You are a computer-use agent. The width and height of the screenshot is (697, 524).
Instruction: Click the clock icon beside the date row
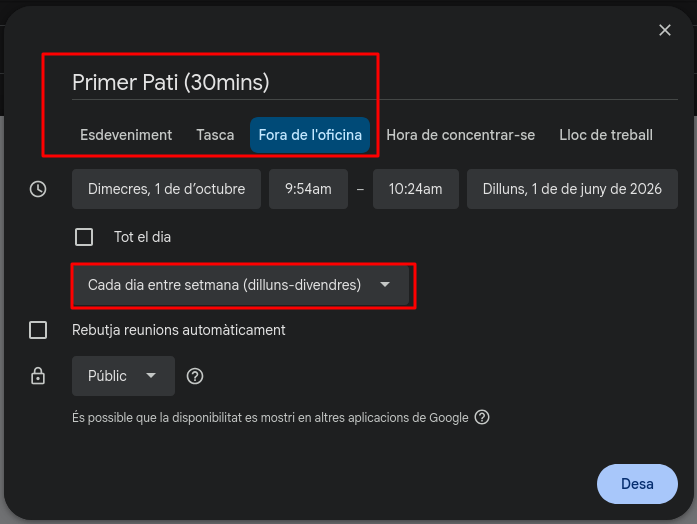(38, 189)
